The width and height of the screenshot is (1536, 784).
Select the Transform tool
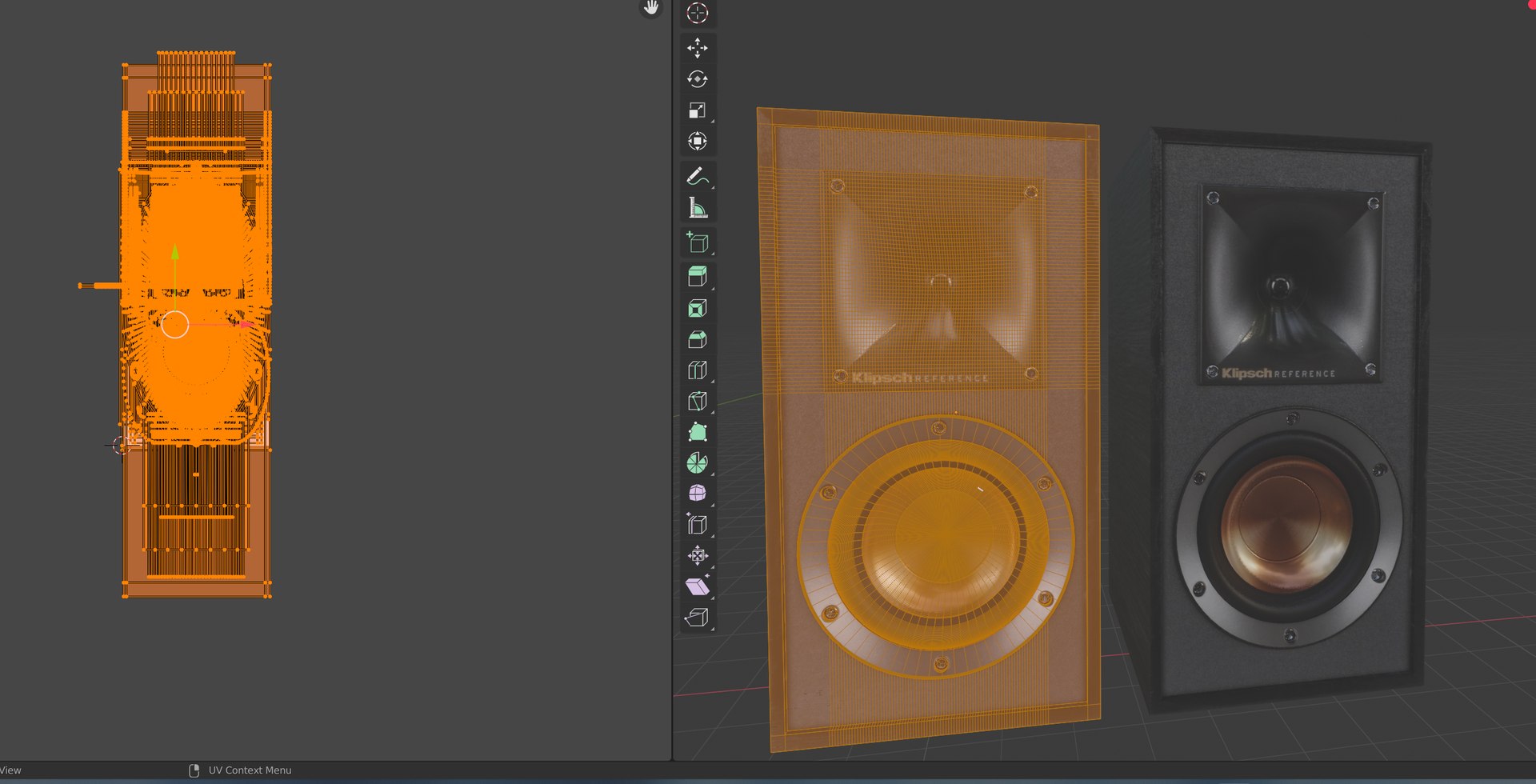(698, 142)
